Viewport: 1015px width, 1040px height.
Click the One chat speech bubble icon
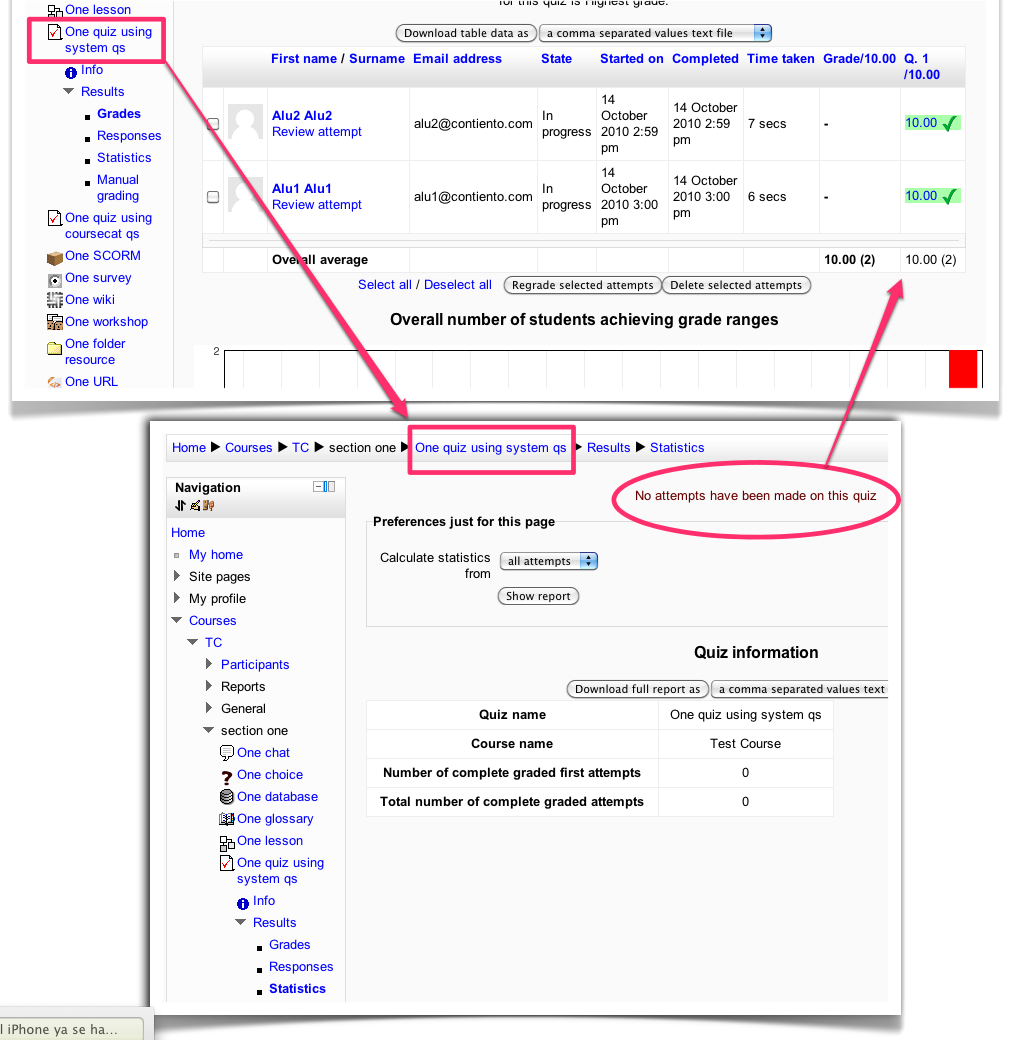tap(226, 753)
